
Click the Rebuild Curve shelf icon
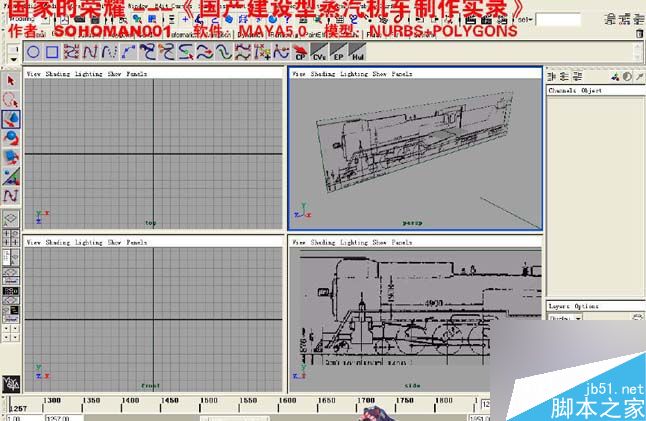pyautogui.click(x=242, y=52)
